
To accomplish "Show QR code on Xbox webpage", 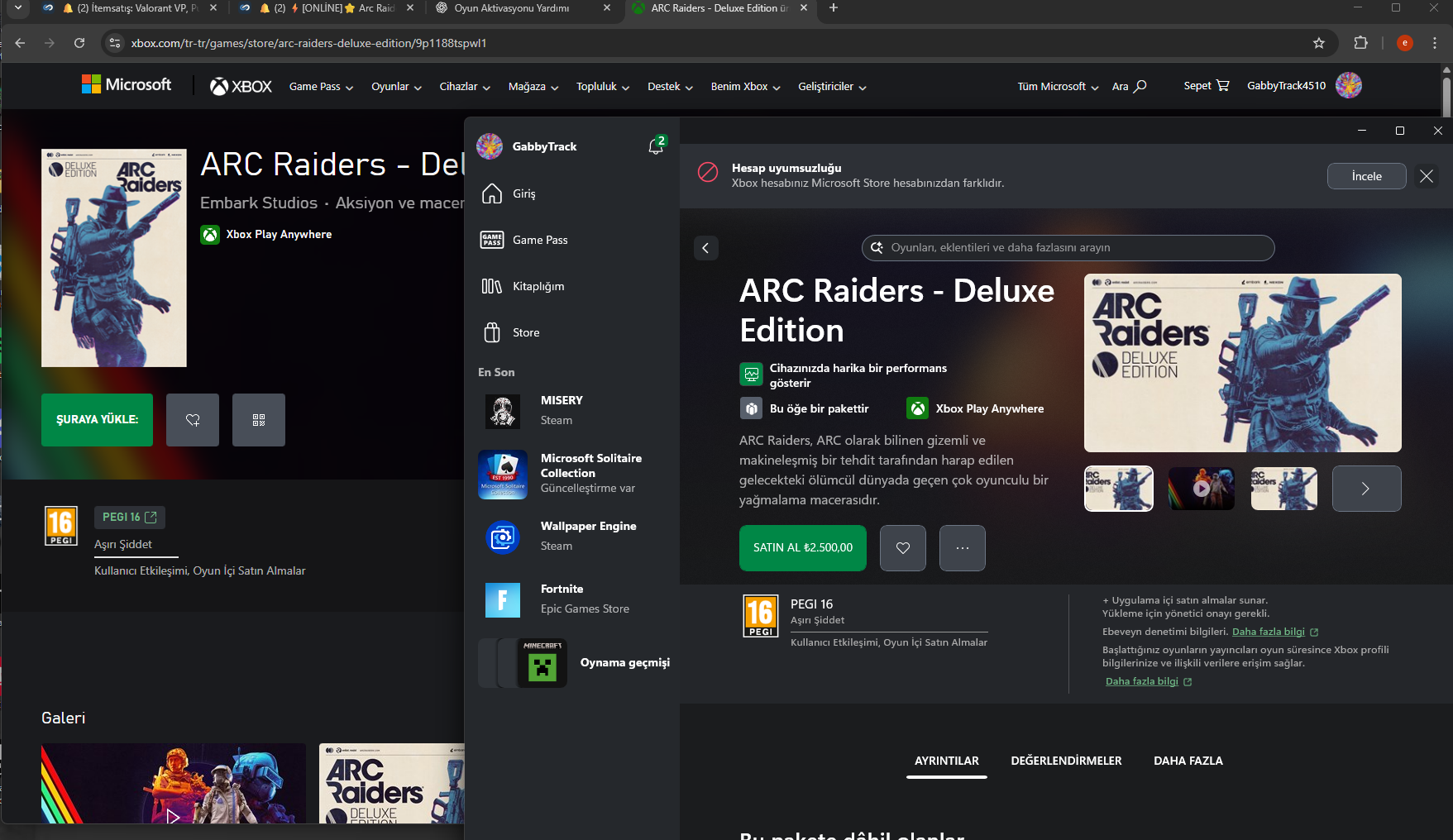I will point(259,419).
